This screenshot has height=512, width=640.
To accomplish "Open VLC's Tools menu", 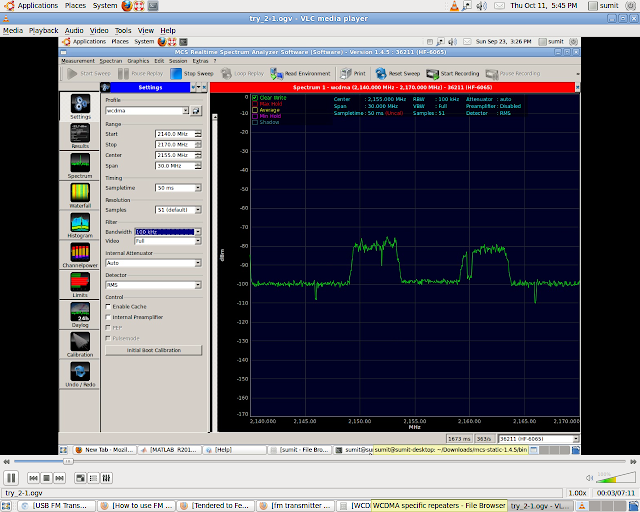I will (123, 30).
